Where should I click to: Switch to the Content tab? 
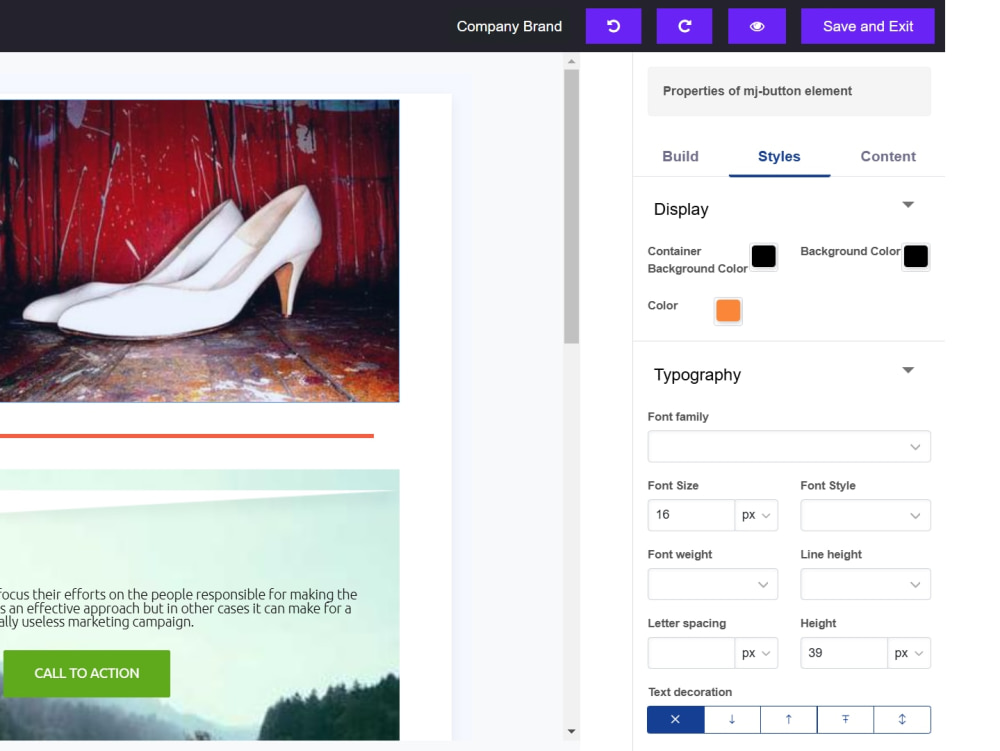pyautogui.click(x=888, y=156)
